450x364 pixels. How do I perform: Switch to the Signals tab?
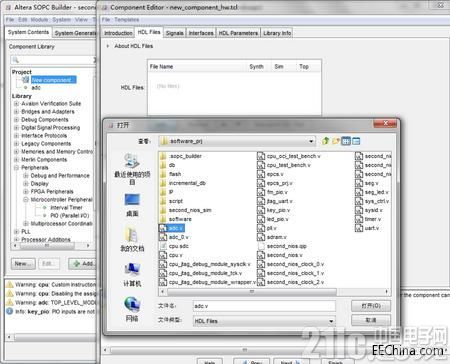pyautogui.click(x=175, y=33)
